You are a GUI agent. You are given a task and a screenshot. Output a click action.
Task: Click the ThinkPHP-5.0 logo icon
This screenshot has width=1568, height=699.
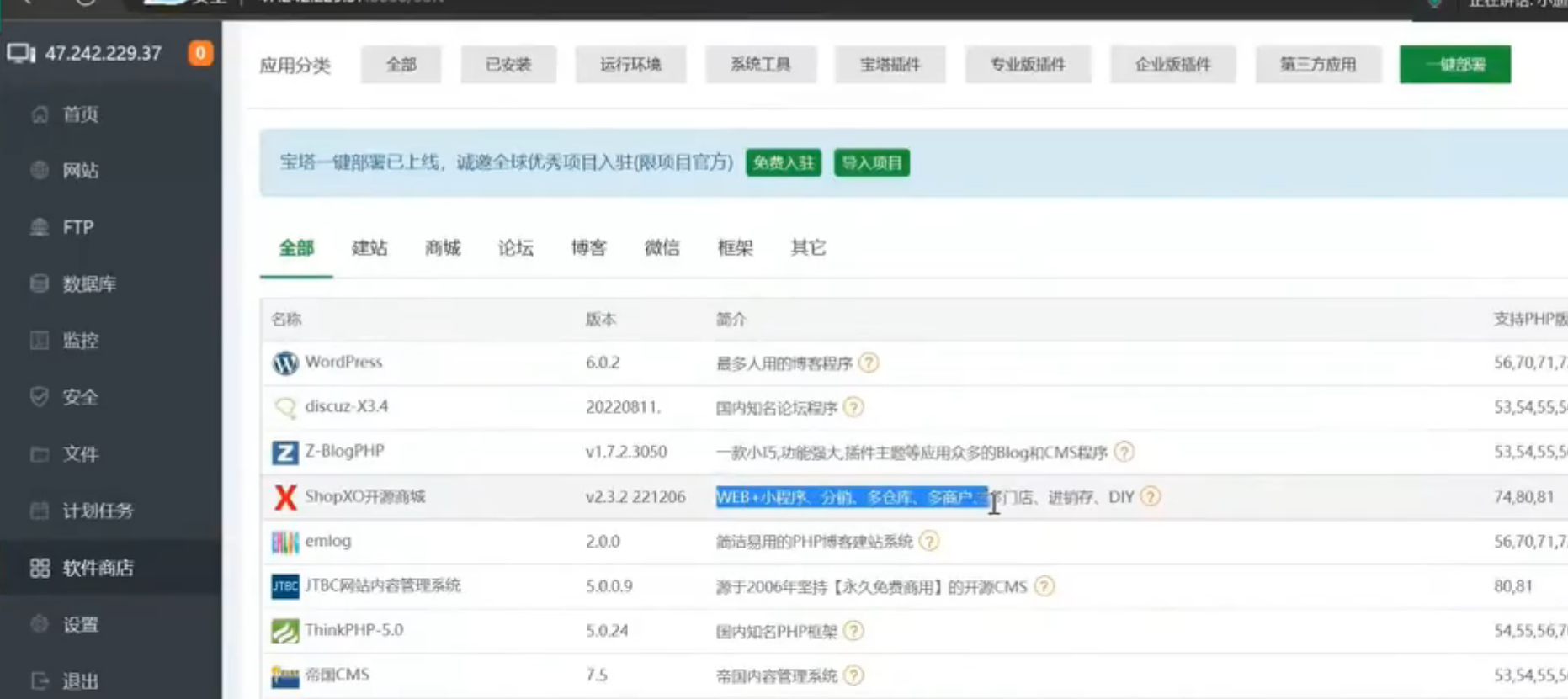(x=285, y=631)
